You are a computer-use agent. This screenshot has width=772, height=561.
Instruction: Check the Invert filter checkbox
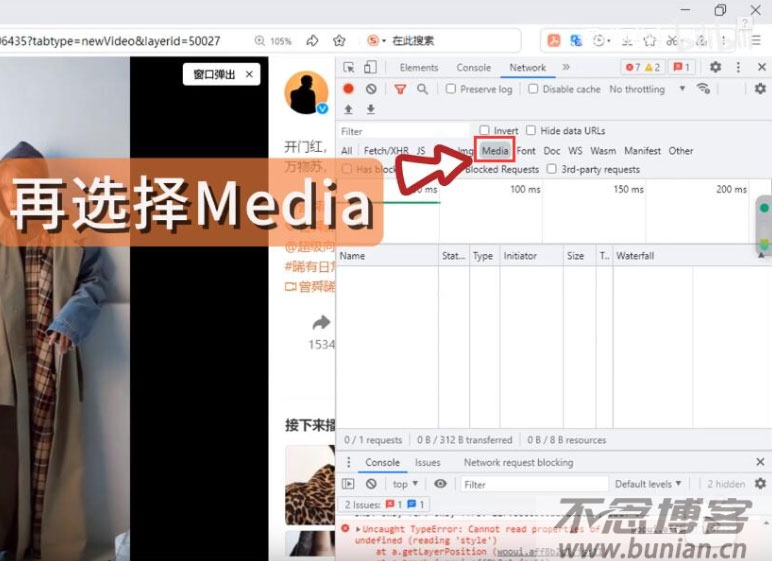click(484, 131)
